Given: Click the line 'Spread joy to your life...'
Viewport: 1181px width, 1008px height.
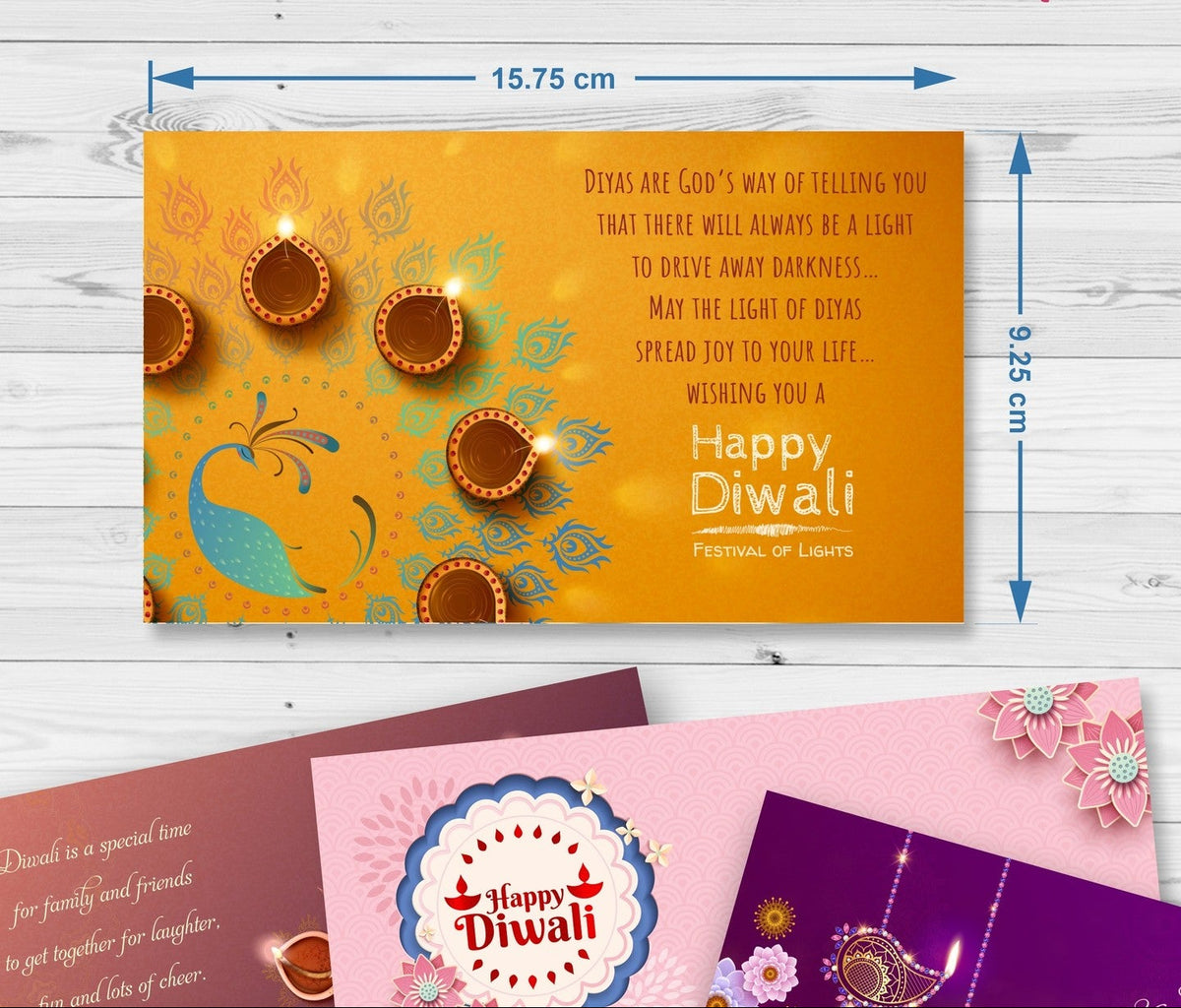Looking at the screenshot, I should click(x=755, y=350).
